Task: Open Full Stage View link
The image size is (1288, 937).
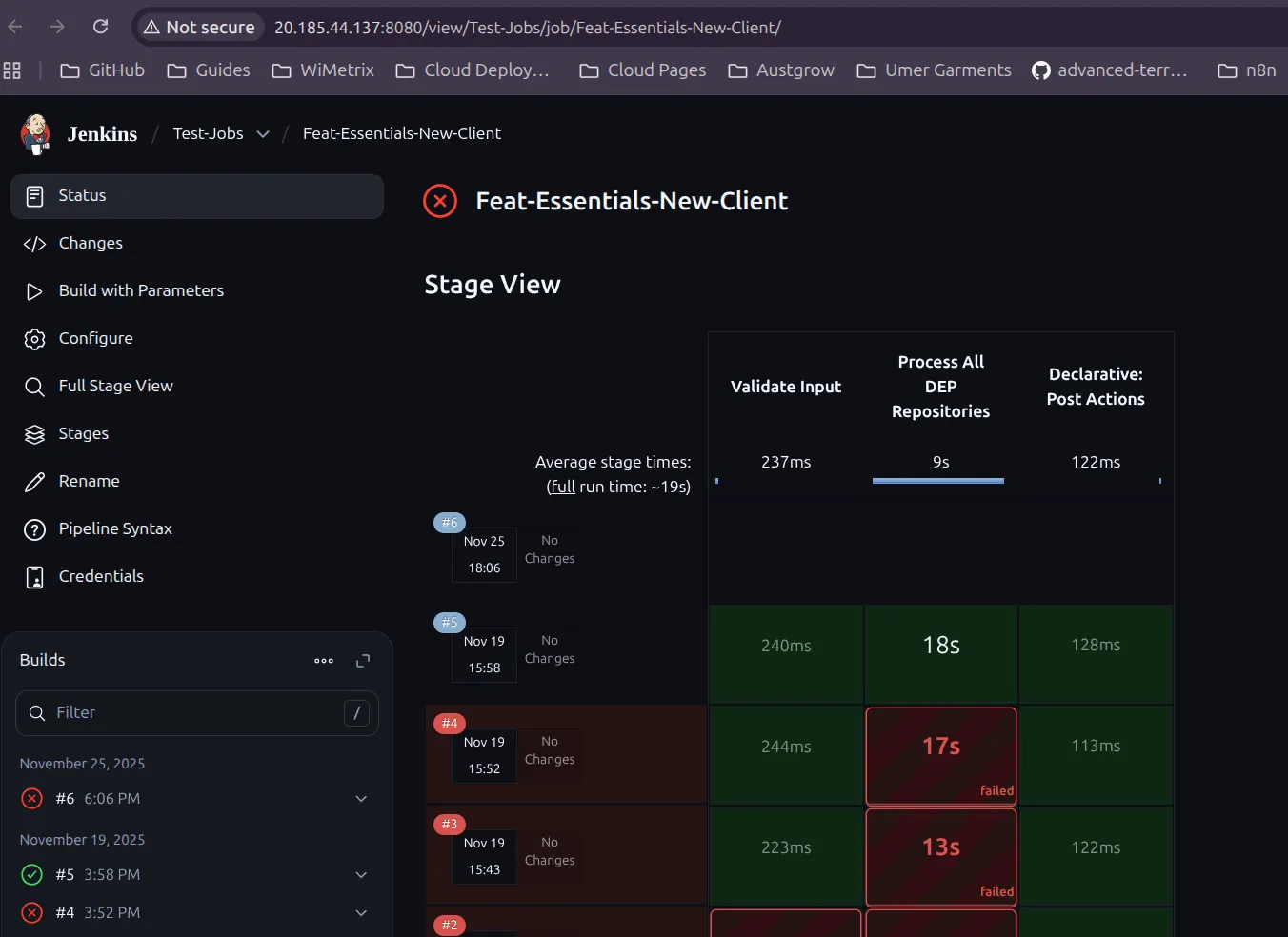Action: tap(115, 387)
